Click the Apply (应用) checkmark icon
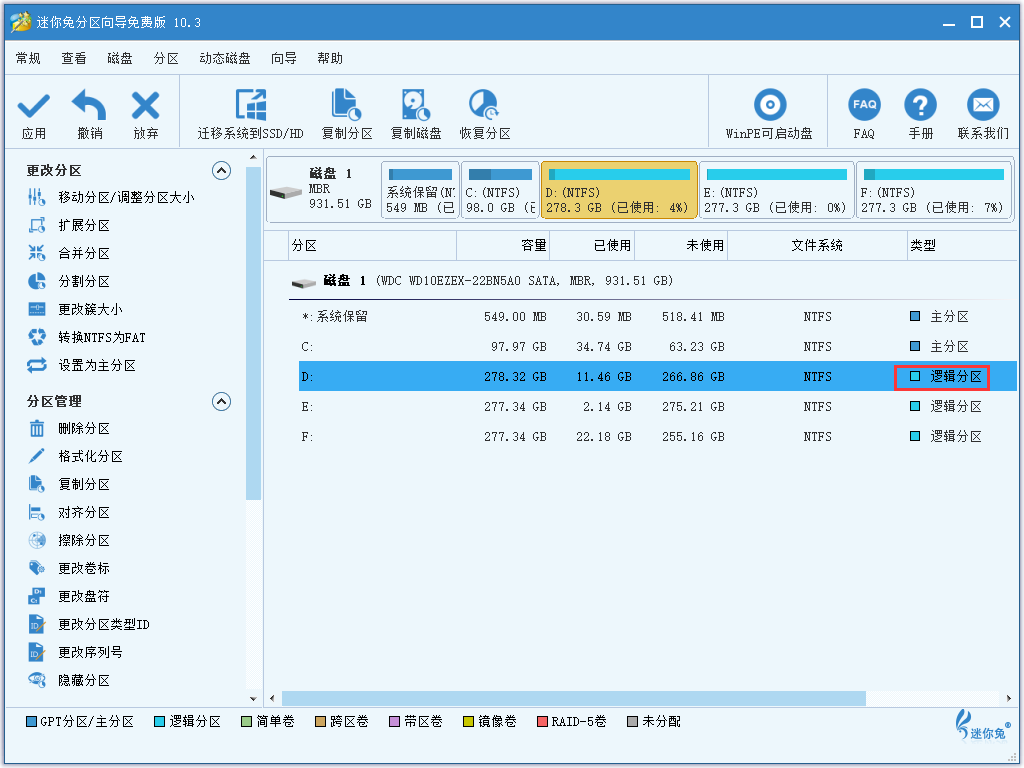The height and width of the screenshot is (768, 1024). (33, 106)
